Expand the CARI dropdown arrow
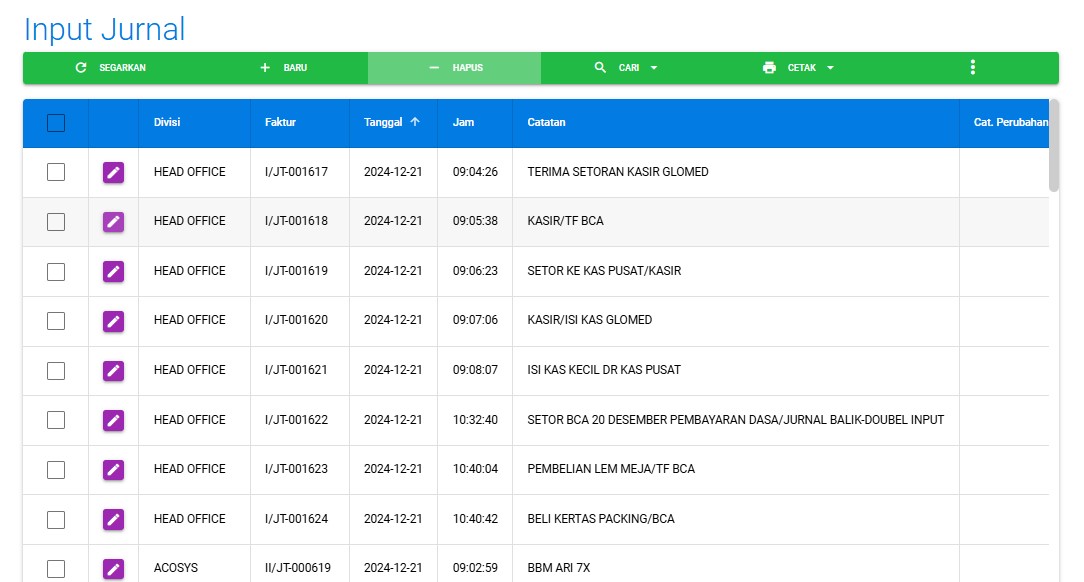 [654, 68]
